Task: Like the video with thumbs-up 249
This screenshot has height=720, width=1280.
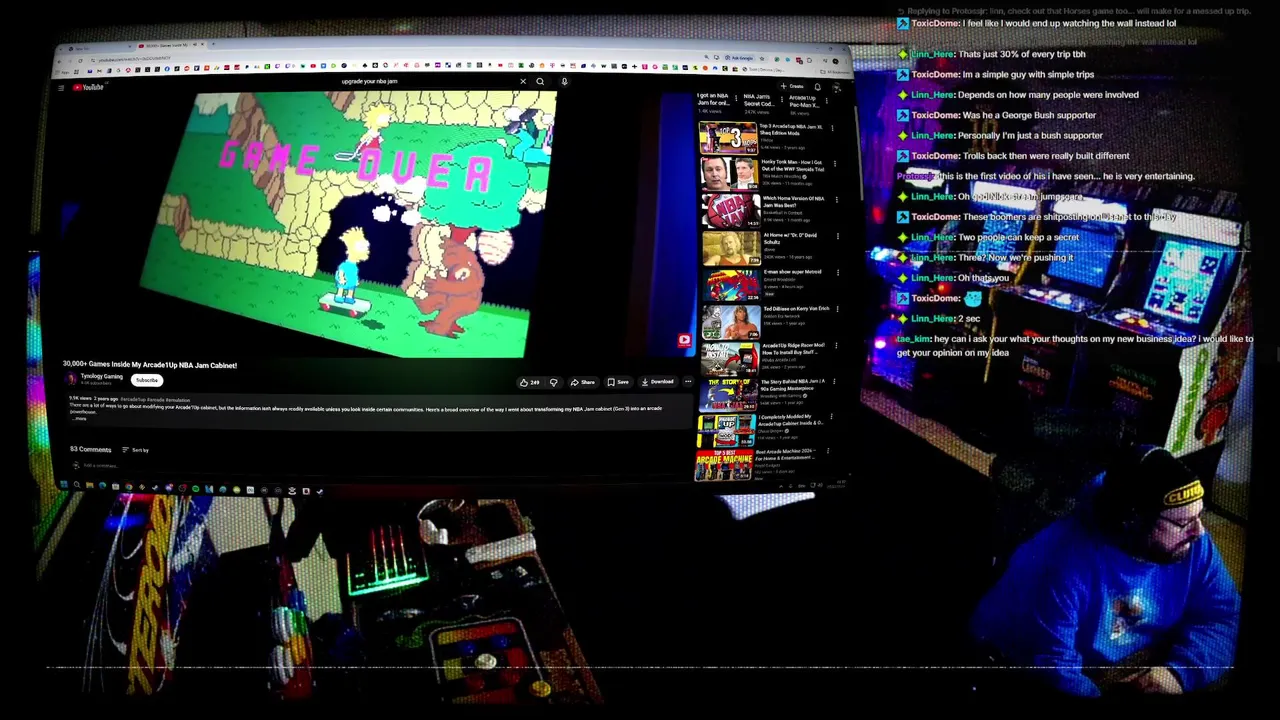Action: pos(530,382)
